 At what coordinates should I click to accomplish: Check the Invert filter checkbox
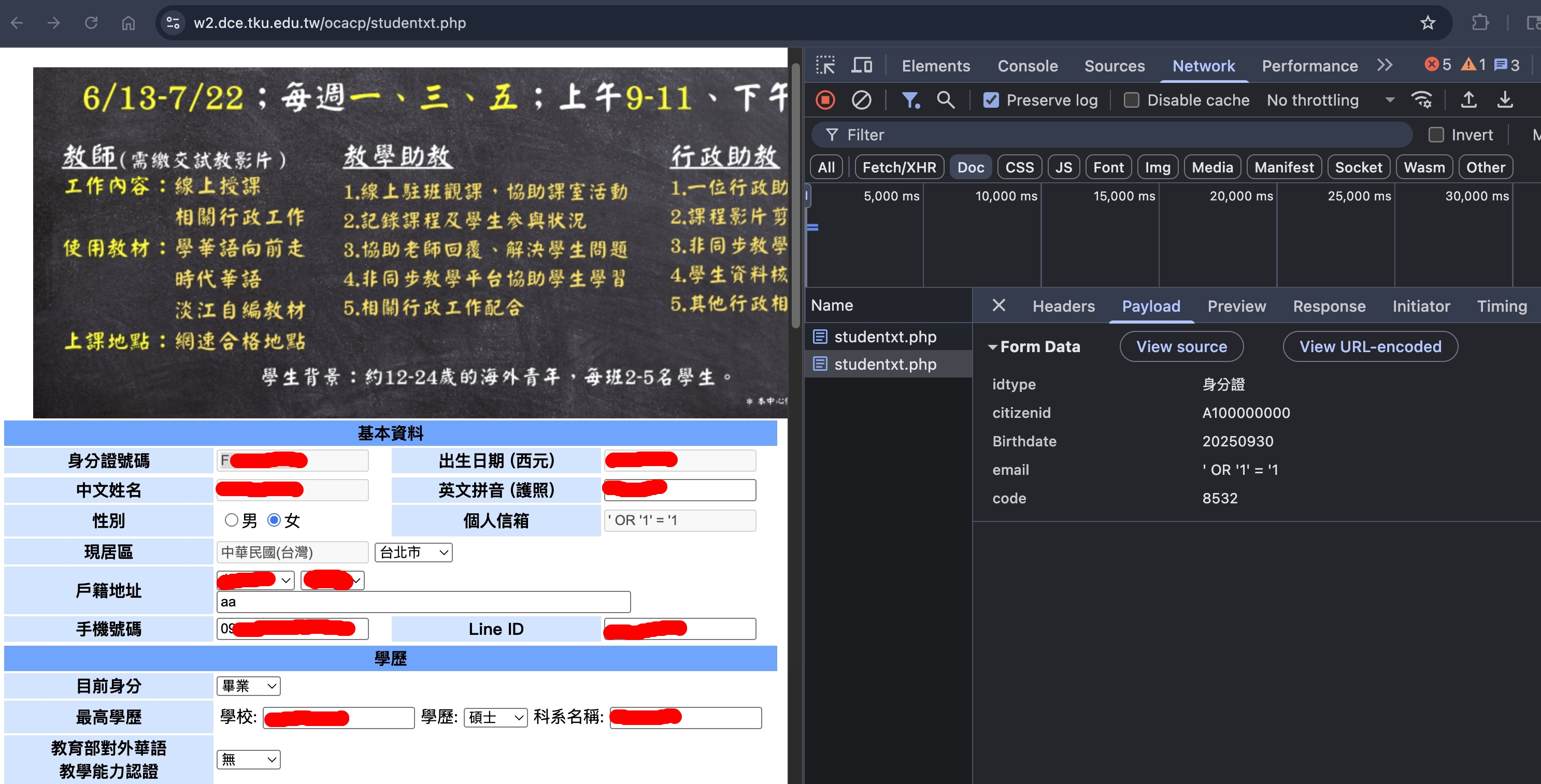(1436, 135)
